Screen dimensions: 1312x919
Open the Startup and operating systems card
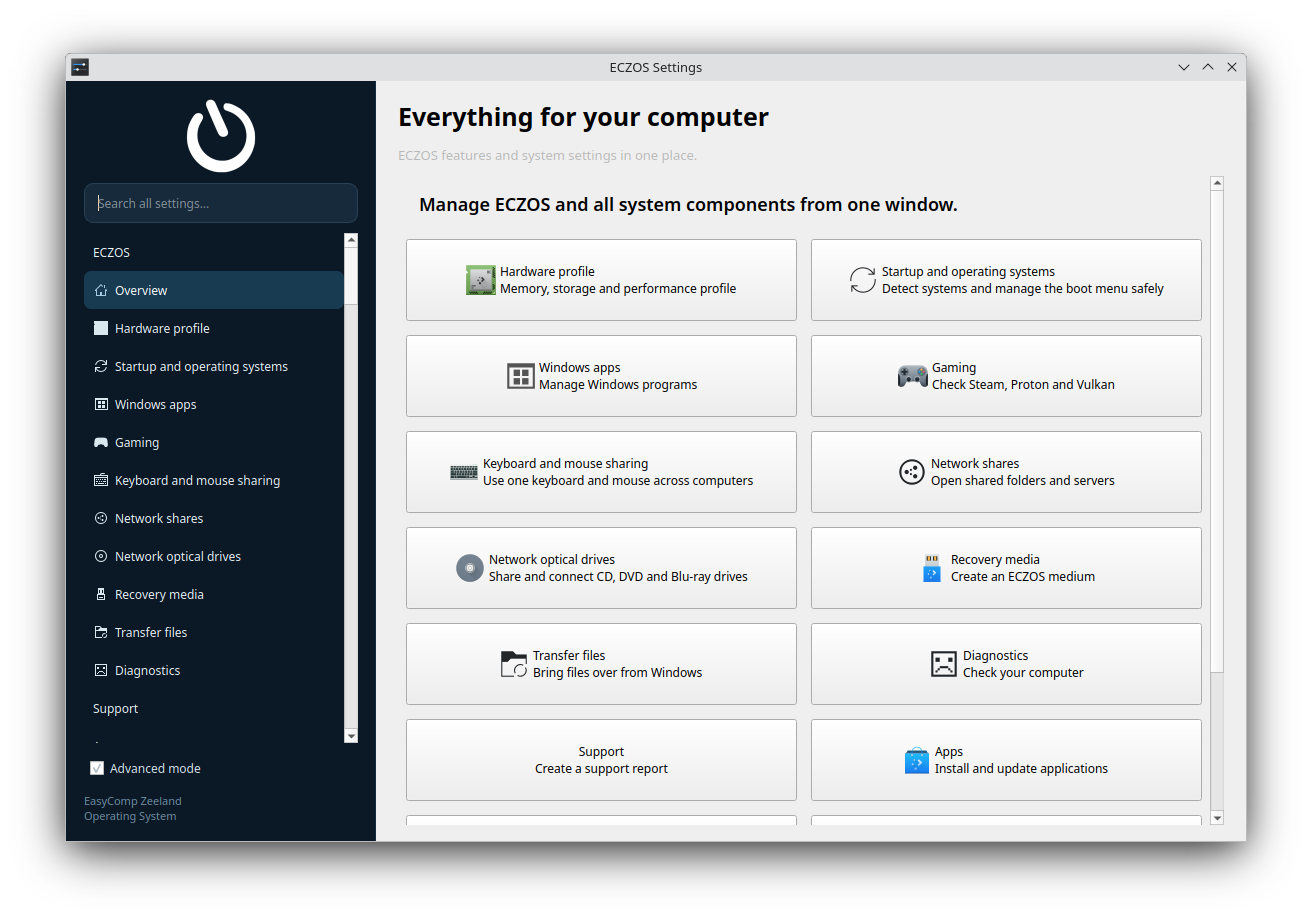click(1006, 280)
